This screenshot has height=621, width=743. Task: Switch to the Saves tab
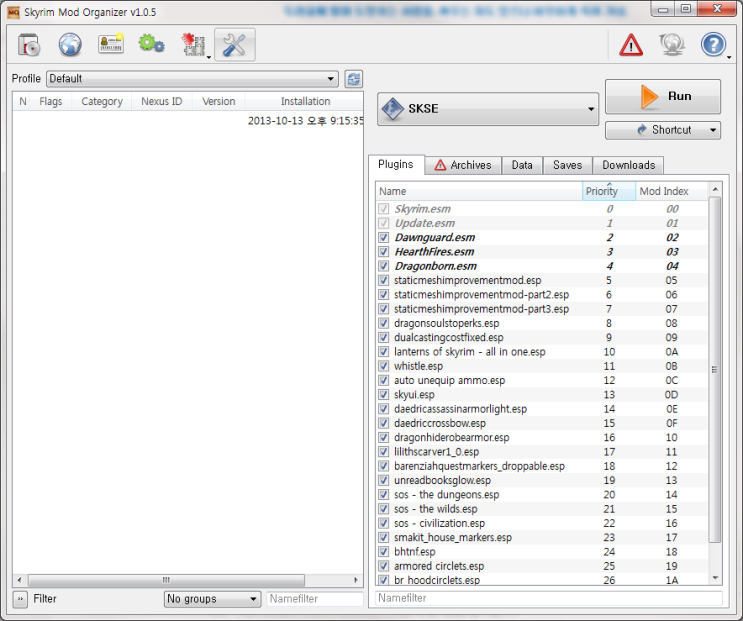(567, 165)
